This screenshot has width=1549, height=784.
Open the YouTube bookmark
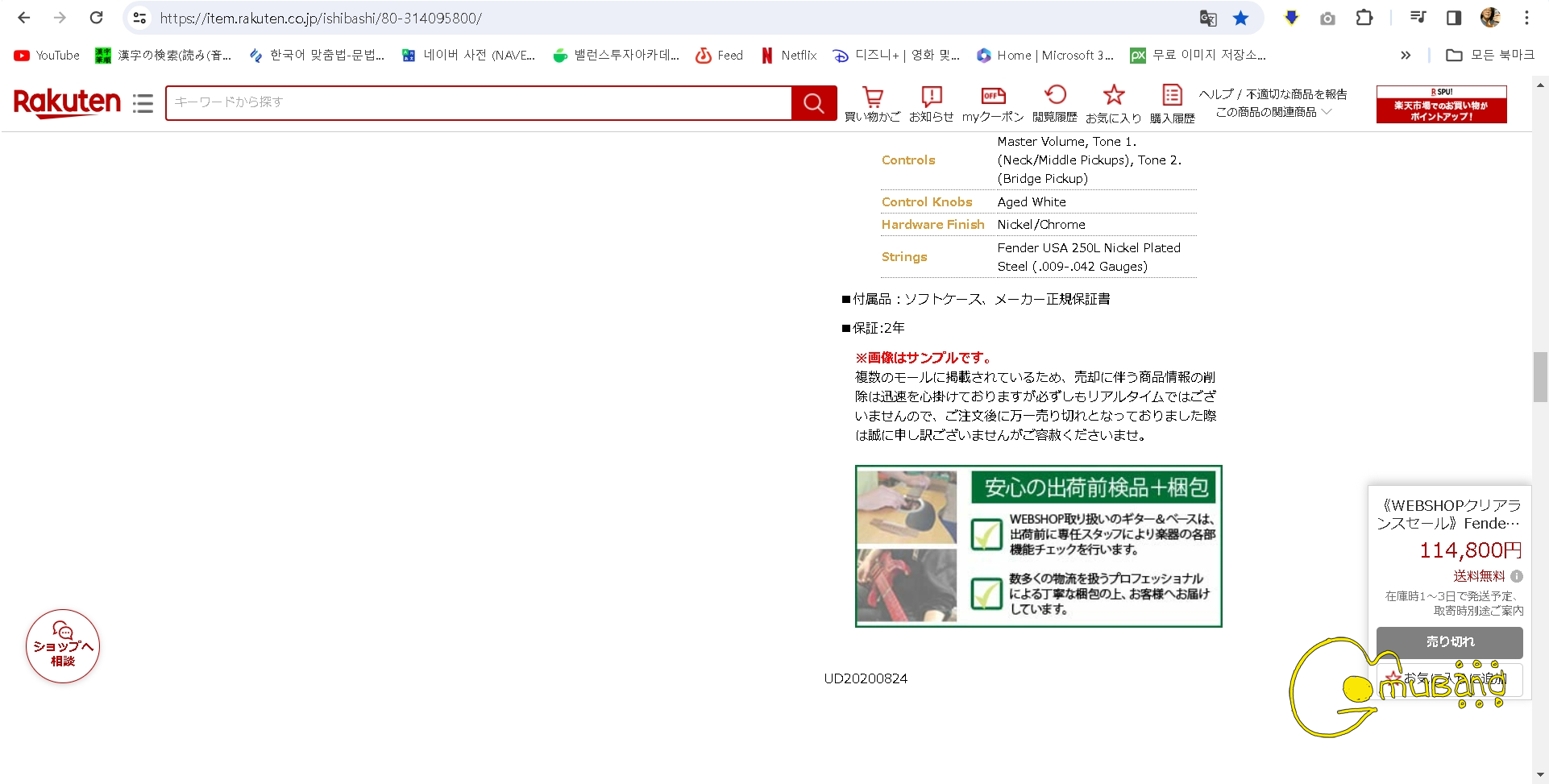tap(47, 55)
